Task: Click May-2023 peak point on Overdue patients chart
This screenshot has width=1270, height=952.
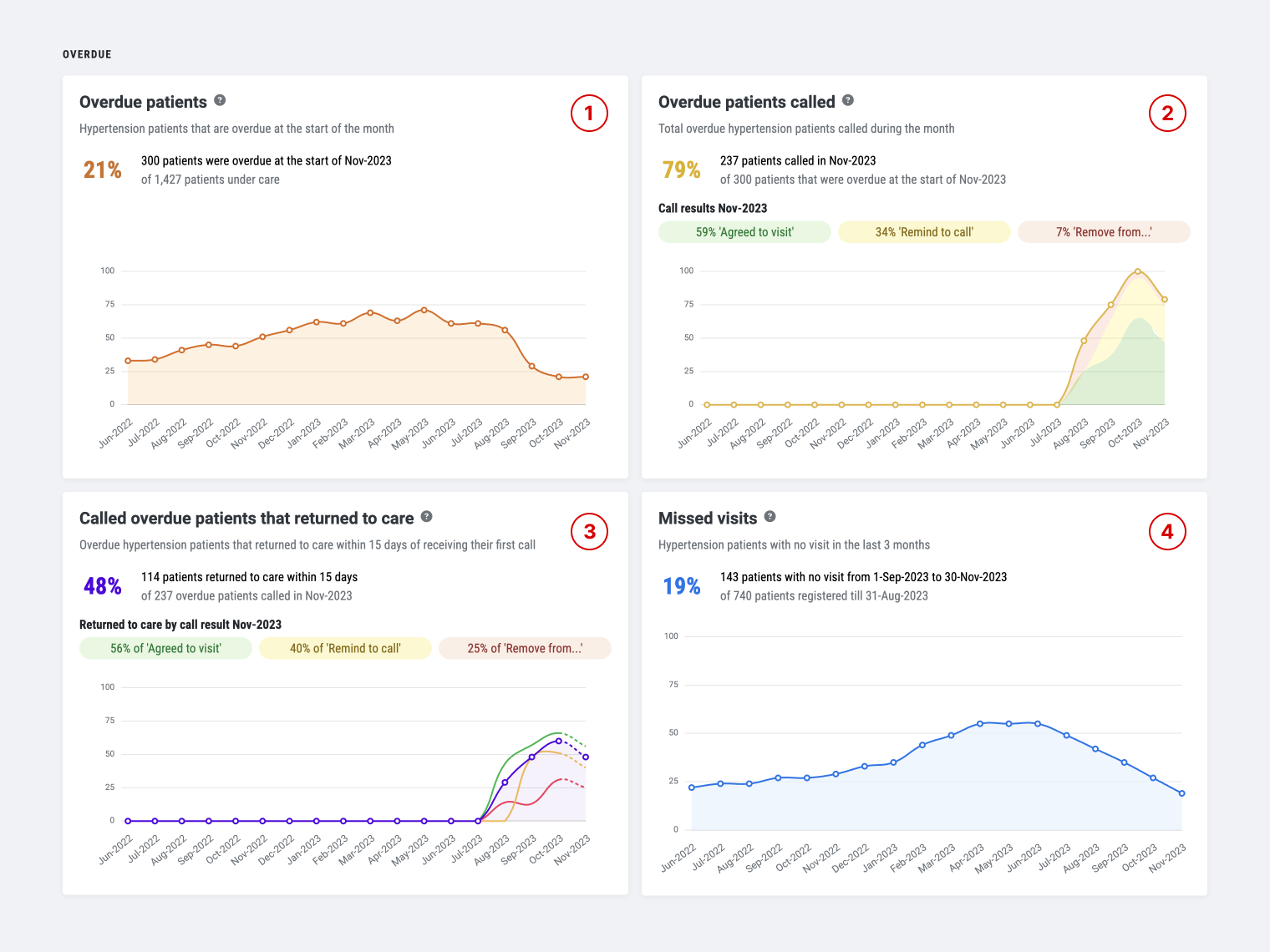Action: point(424,310)
